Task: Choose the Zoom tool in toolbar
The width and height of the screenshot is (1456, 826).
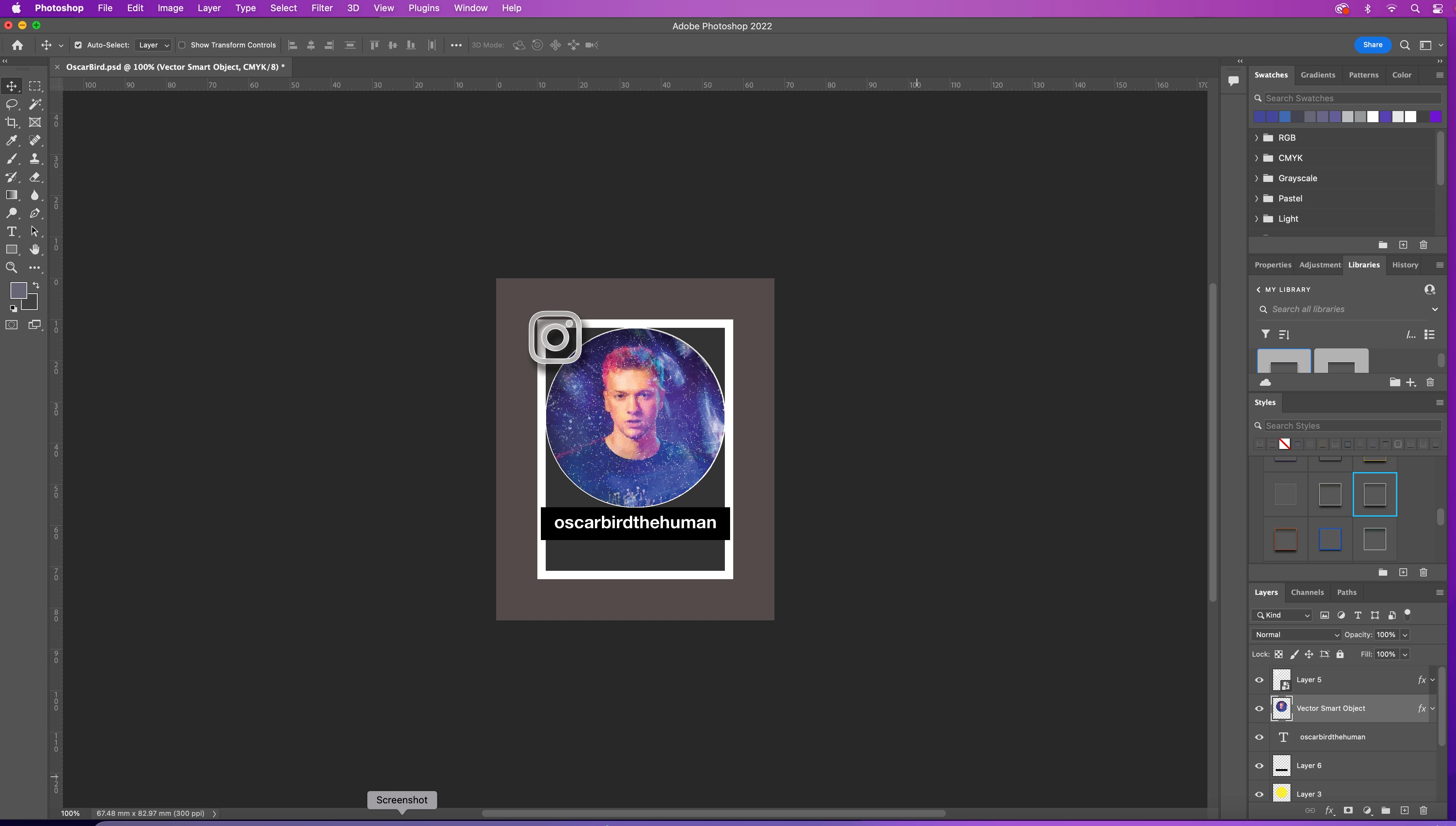Action: point(11,268)
